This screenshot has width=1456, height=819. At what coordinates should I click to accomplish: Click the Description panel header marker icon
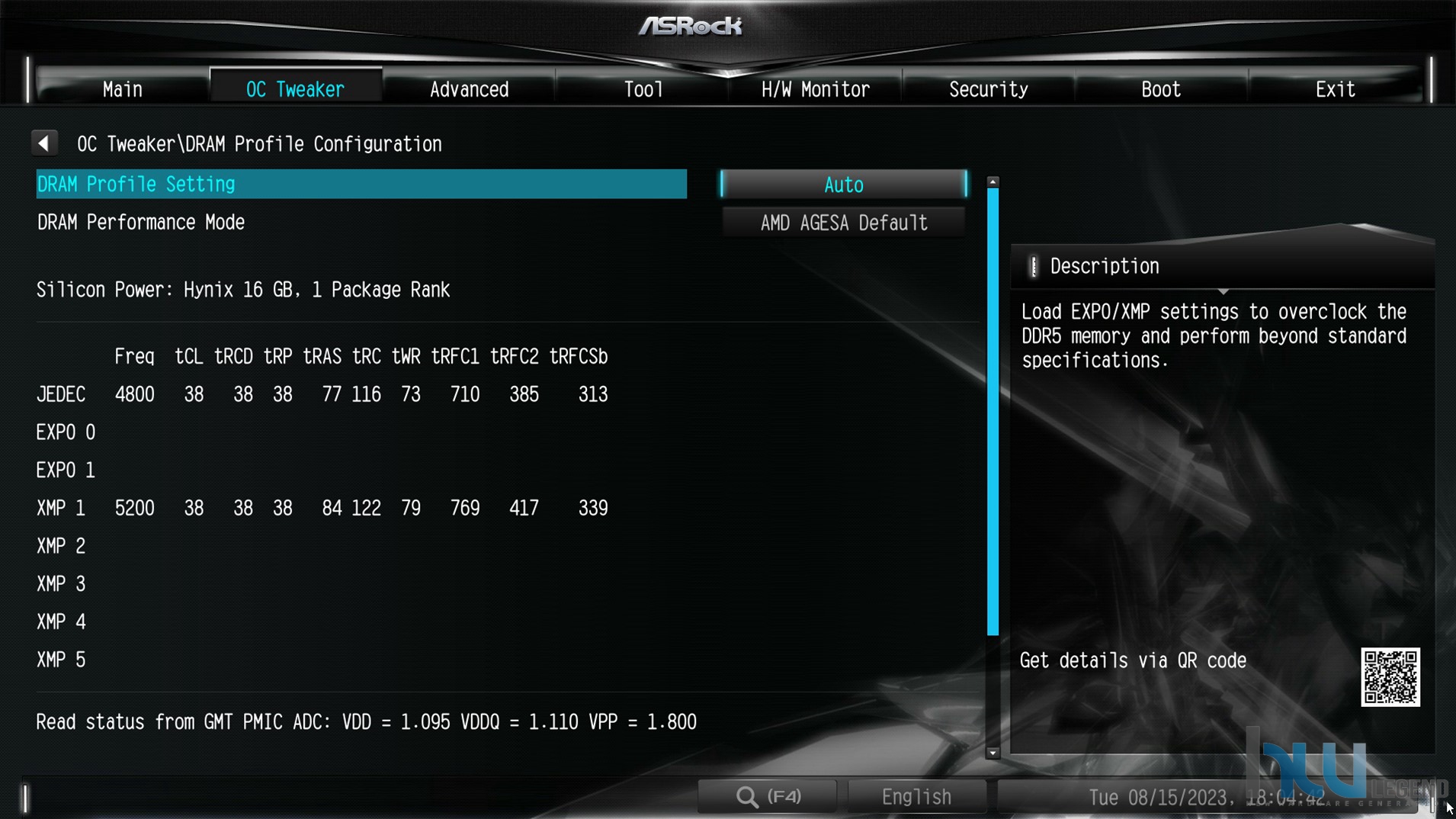click(1034, 266)
